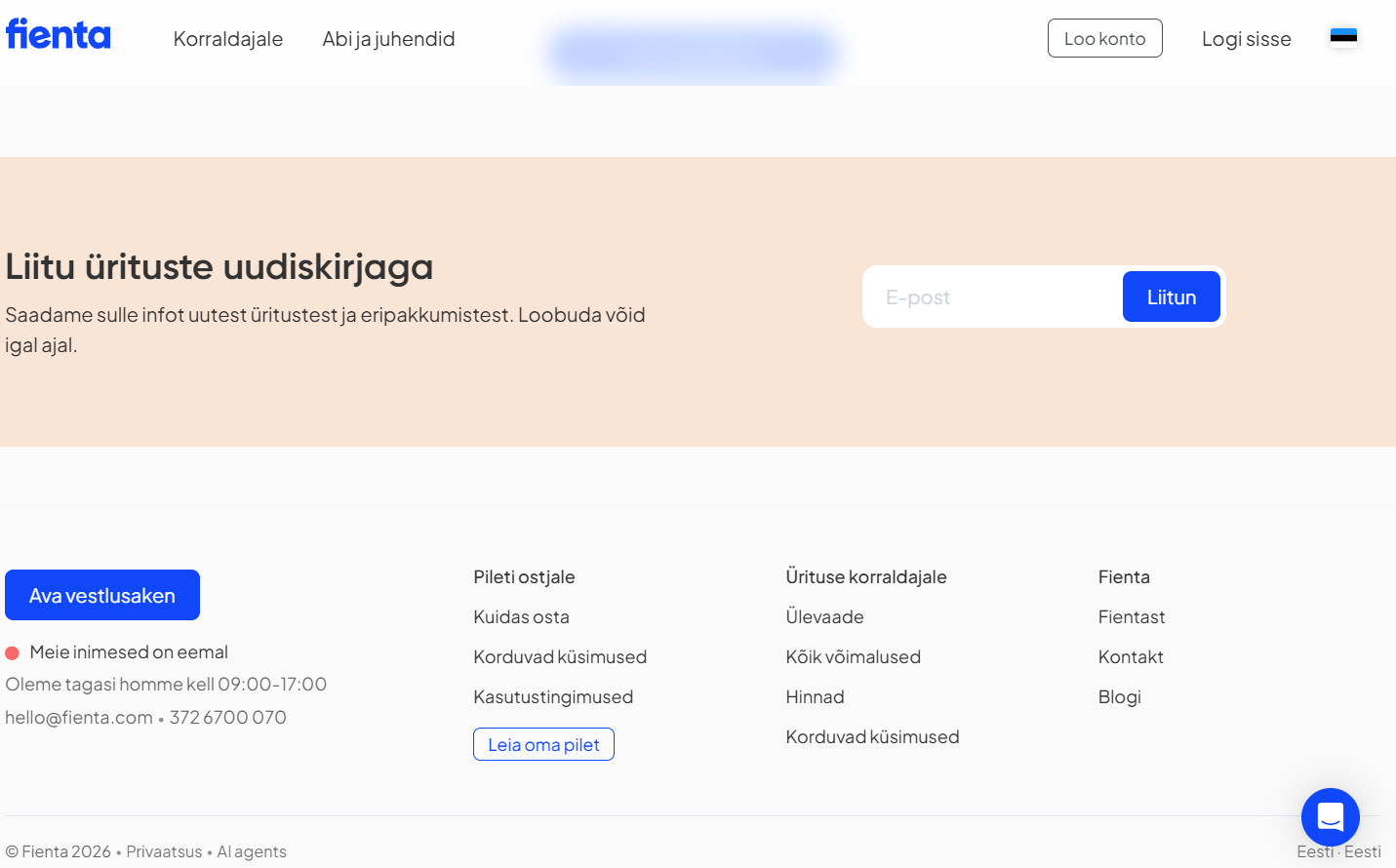Click the © Fienta 2026 text
The image size is (1396, 868).
point(59,851)
